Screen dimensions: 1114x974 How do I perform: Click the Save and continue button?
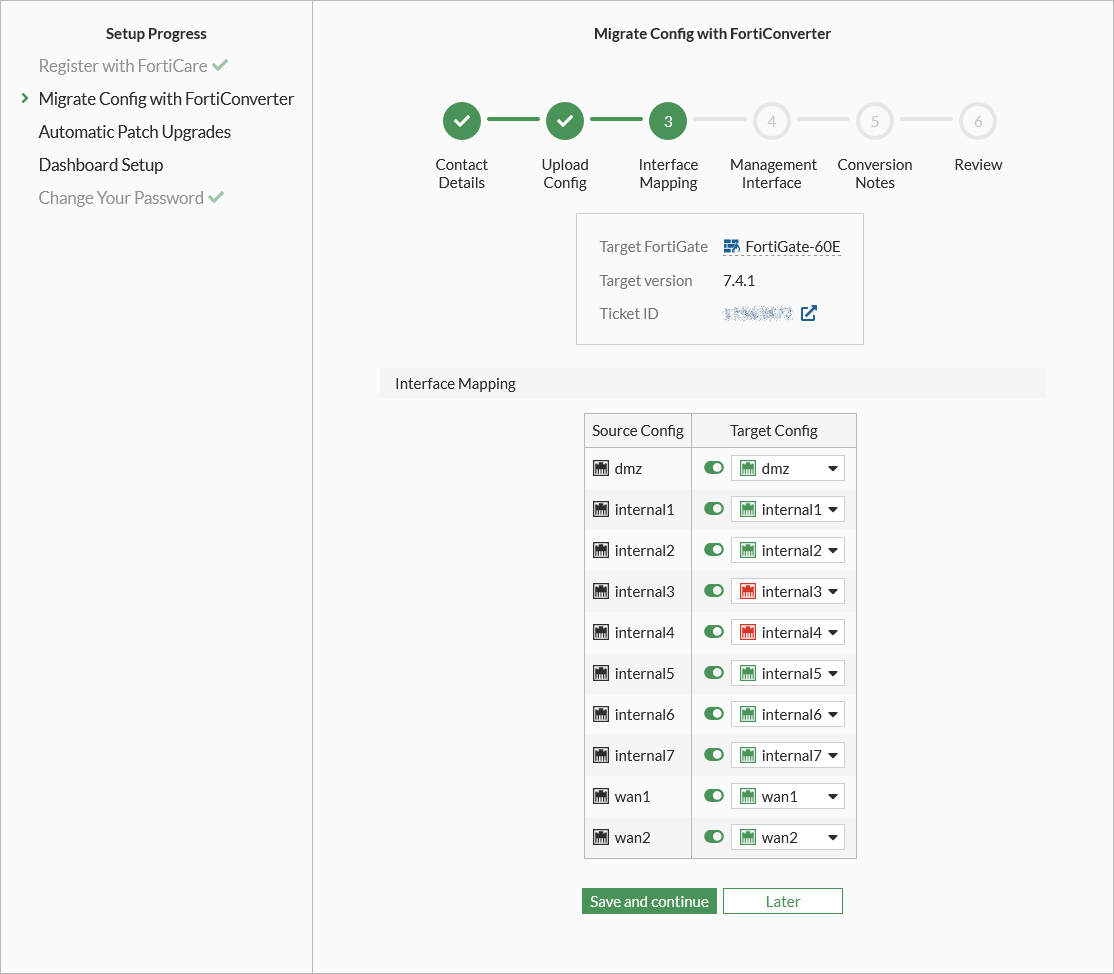(649, 900)
